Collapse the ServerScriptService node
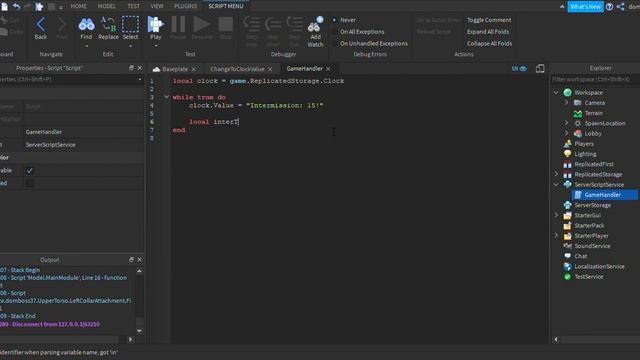 (556, 184)
